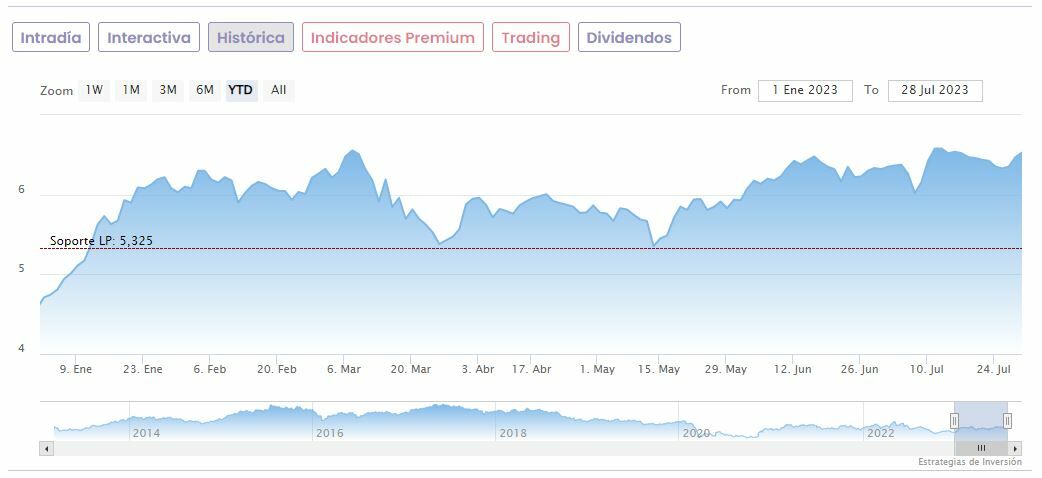Show All historical data range

pos(279,90)
